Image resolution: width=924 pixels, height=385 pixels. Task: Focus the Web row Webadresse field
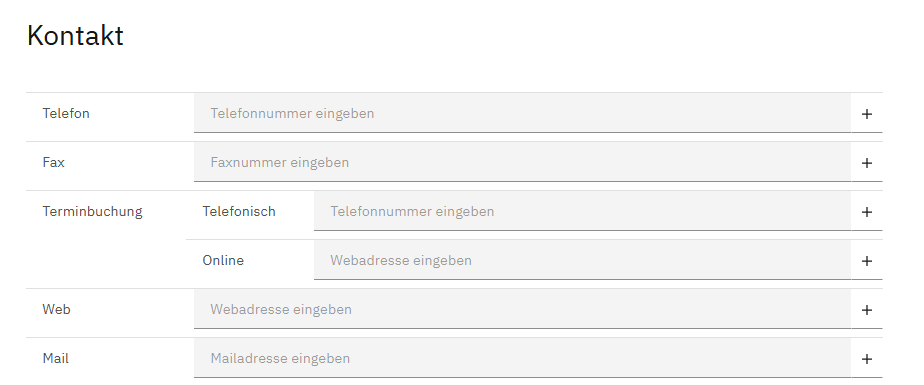[522, 309]
